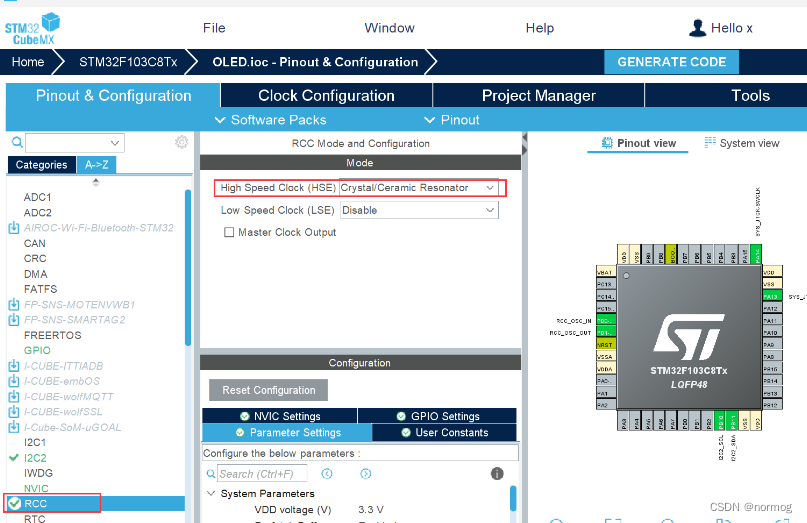The image size is (807, 523).
Task: Select the PA12 pin on chip
Action: [772, 308]
